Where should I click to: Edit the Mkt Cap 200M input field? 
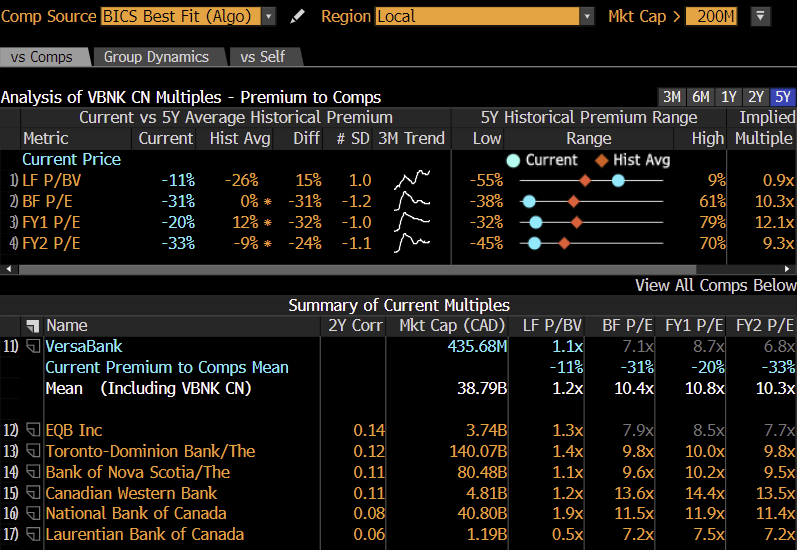point(711,16)
